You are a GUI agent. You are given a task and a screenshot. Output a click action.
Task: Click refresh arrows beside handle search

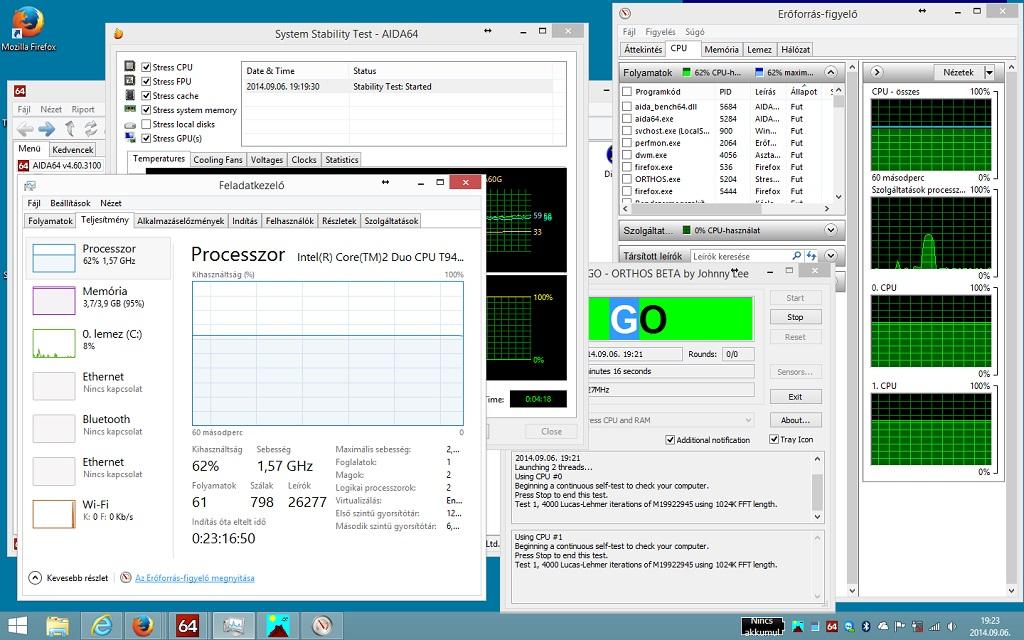coord(811,256)
